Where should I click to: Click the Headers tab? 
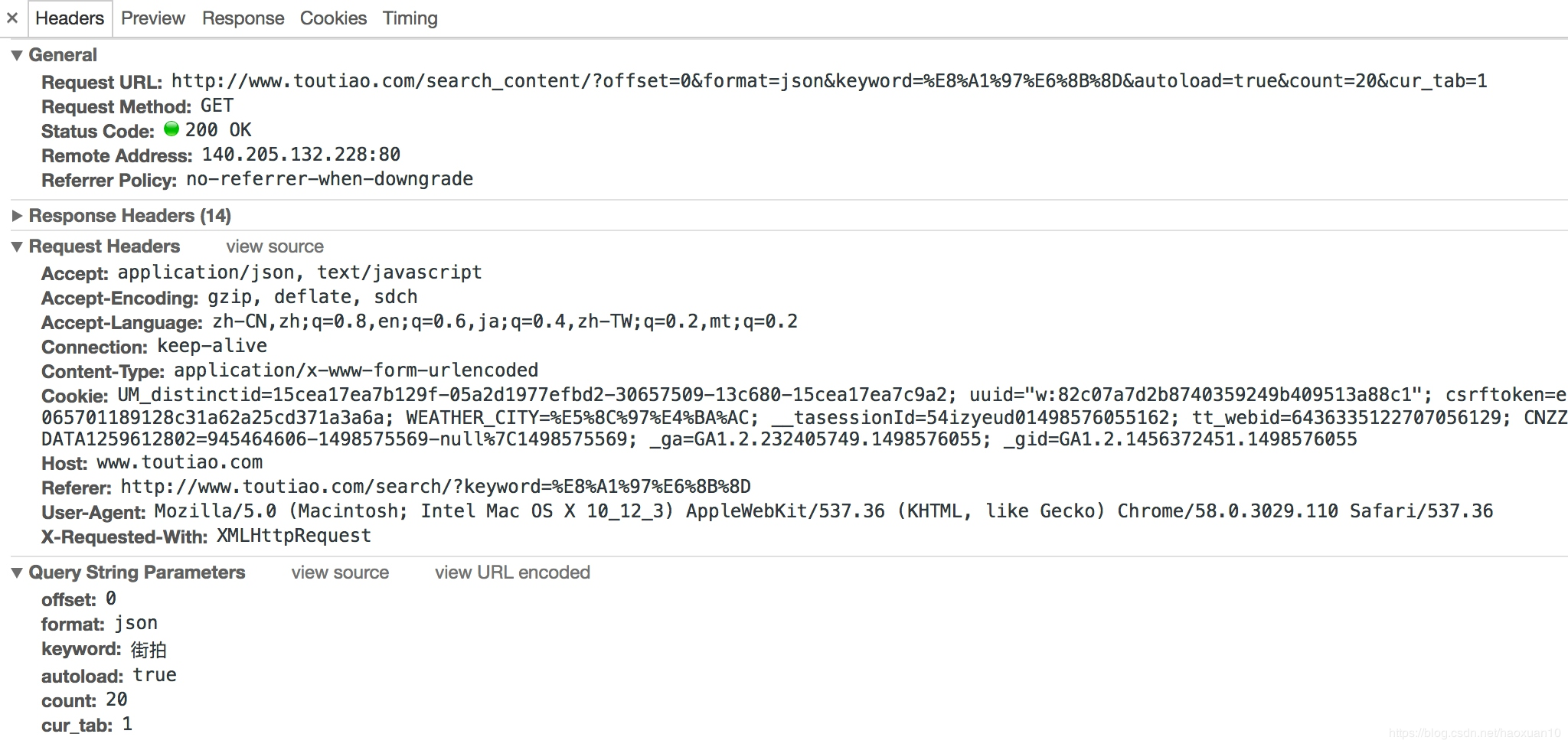(x=70, y=18)
